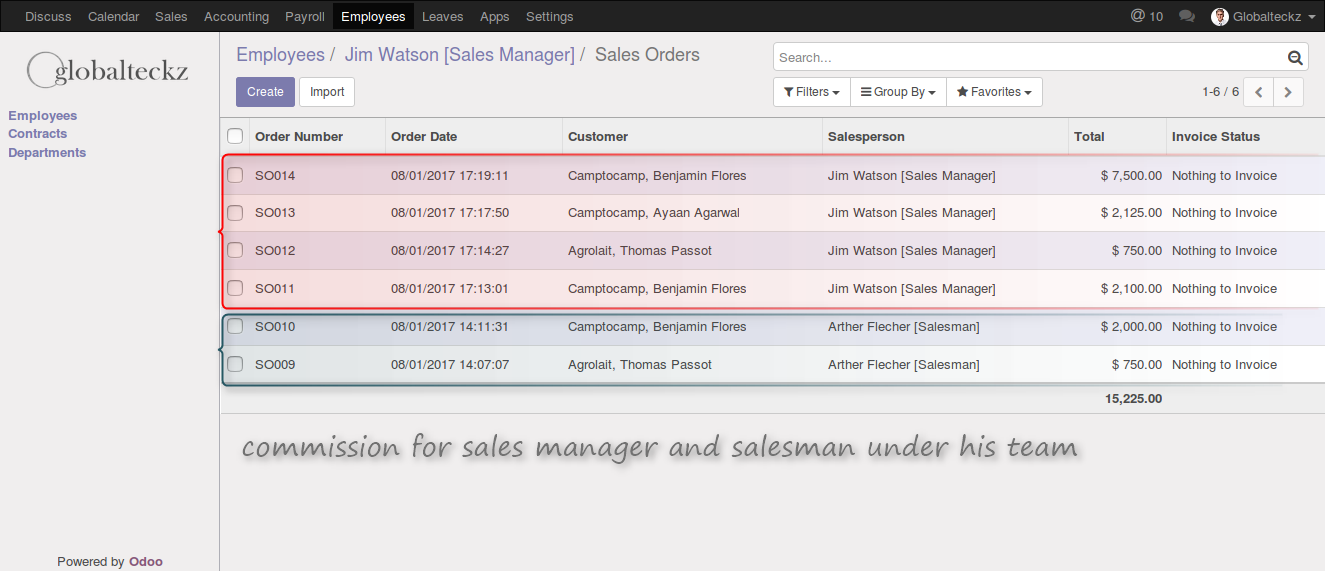
Task: Check the box for order SO014
Action: (235, 175)
